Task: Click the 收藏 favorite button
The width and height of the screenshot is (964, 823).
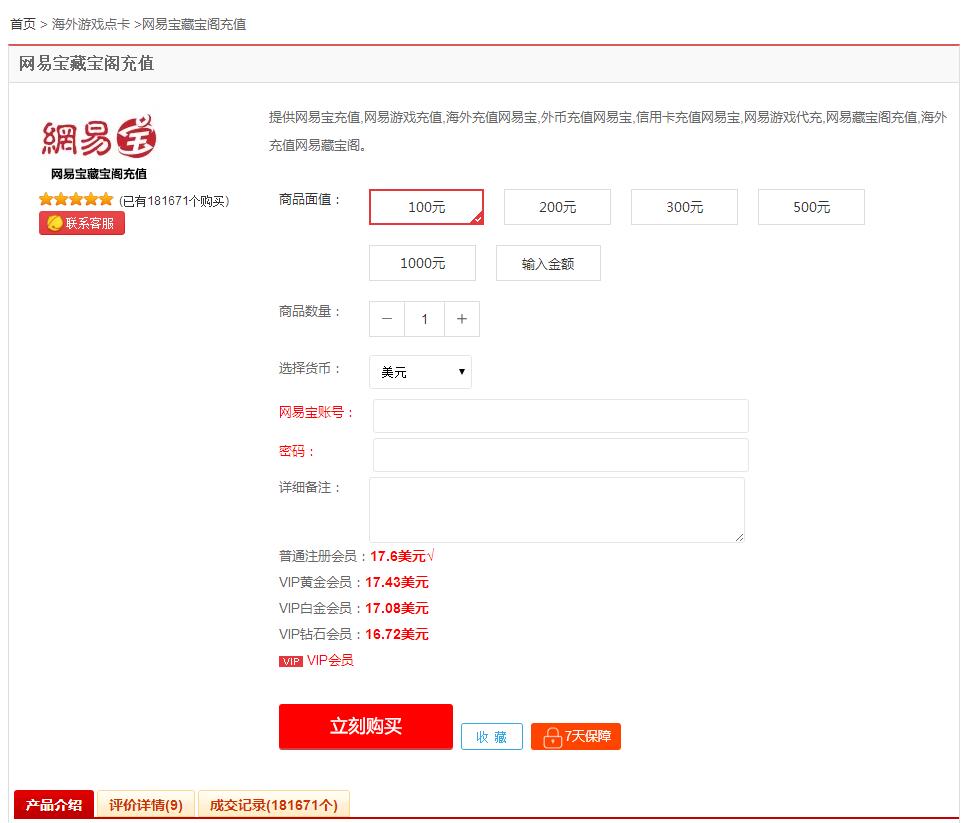Action: point(492,737)
